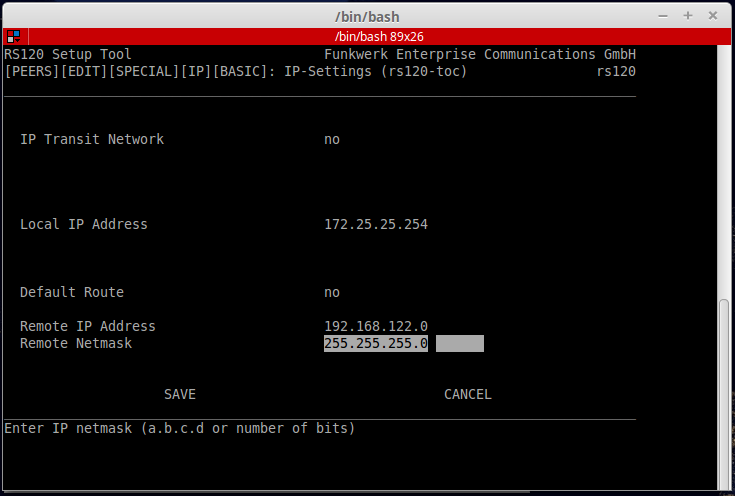
Task: Click the terminal's vertical scrollbar thumb
Action: pyautogui.click(x=726, y=389)
